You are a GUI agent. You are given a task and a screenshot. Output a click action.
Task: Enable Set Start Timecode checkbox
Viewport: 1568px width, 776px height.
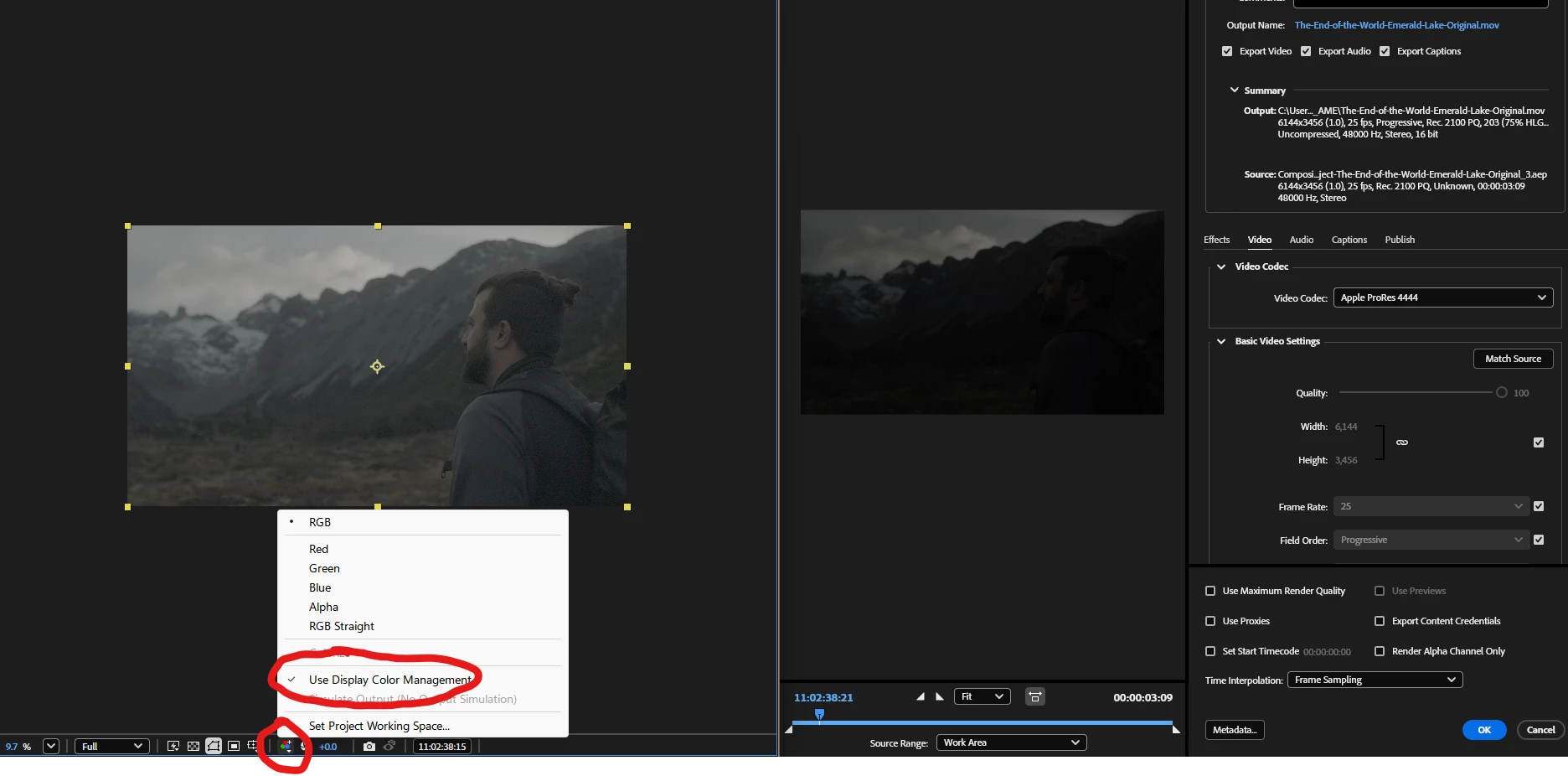pos(1210,651)
